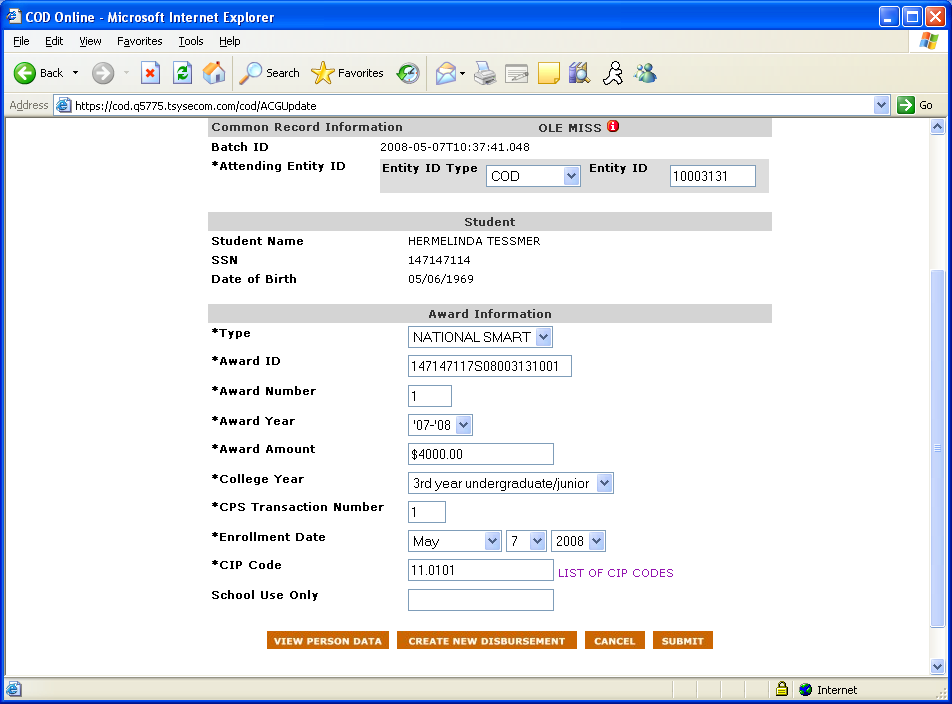Screen dimensions: 952x704
Task: Open the Type NATIONAL SMART dropdown
Action: tap(480, 337)
